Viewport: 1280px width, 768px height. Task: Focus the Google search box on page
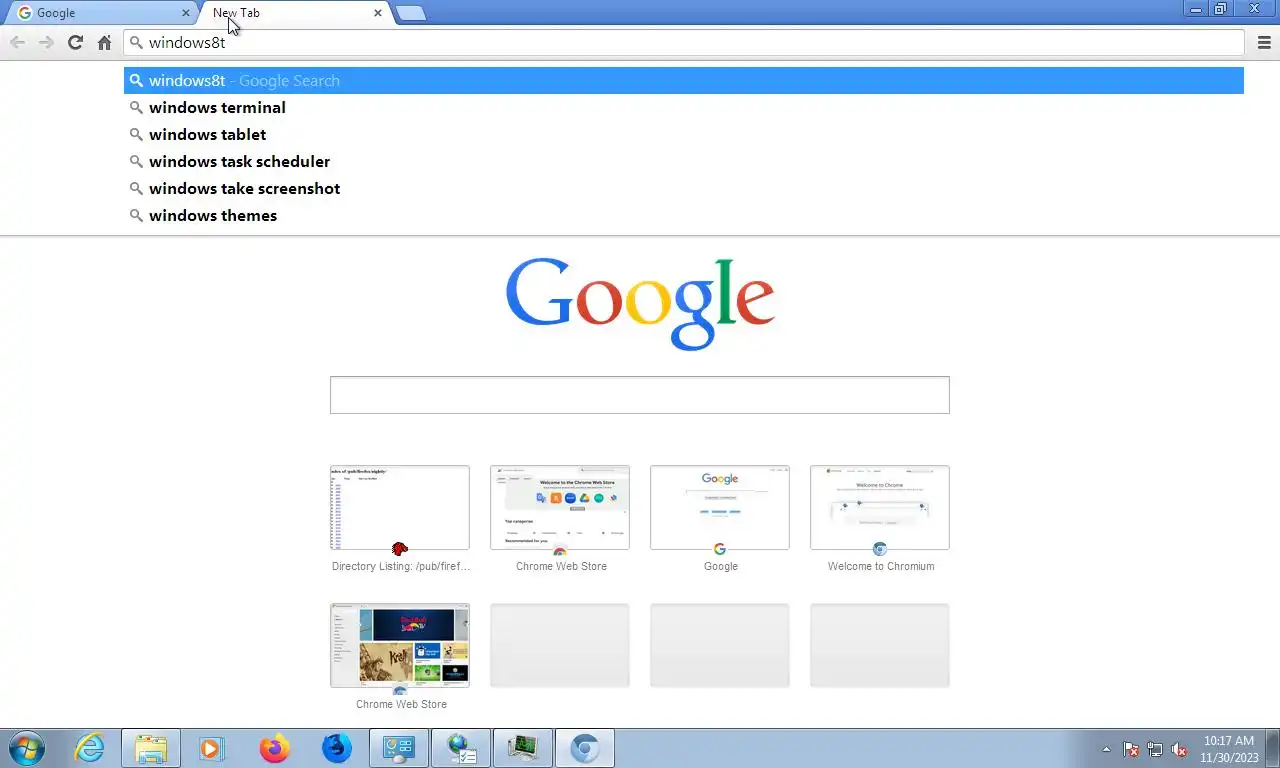[x=640, y=395]
